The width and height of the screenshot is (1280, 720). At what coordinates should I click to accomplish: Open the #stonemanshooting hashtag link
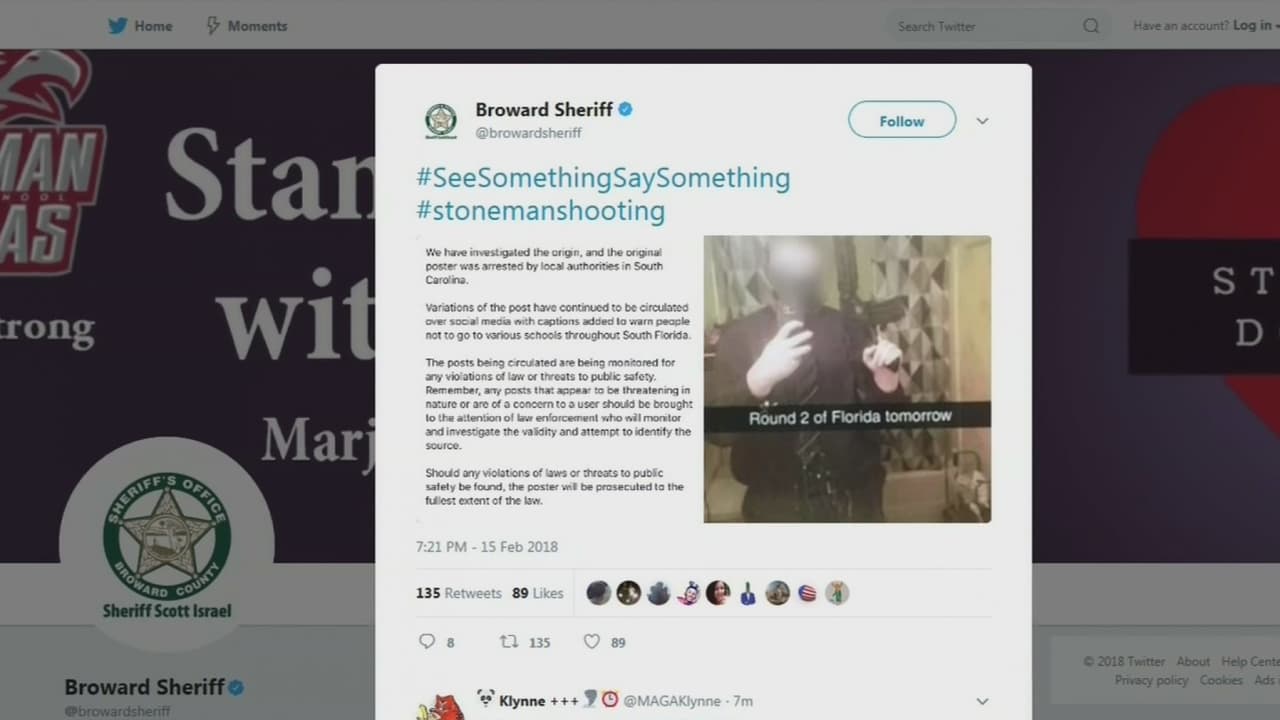click(x=540, y=211)
